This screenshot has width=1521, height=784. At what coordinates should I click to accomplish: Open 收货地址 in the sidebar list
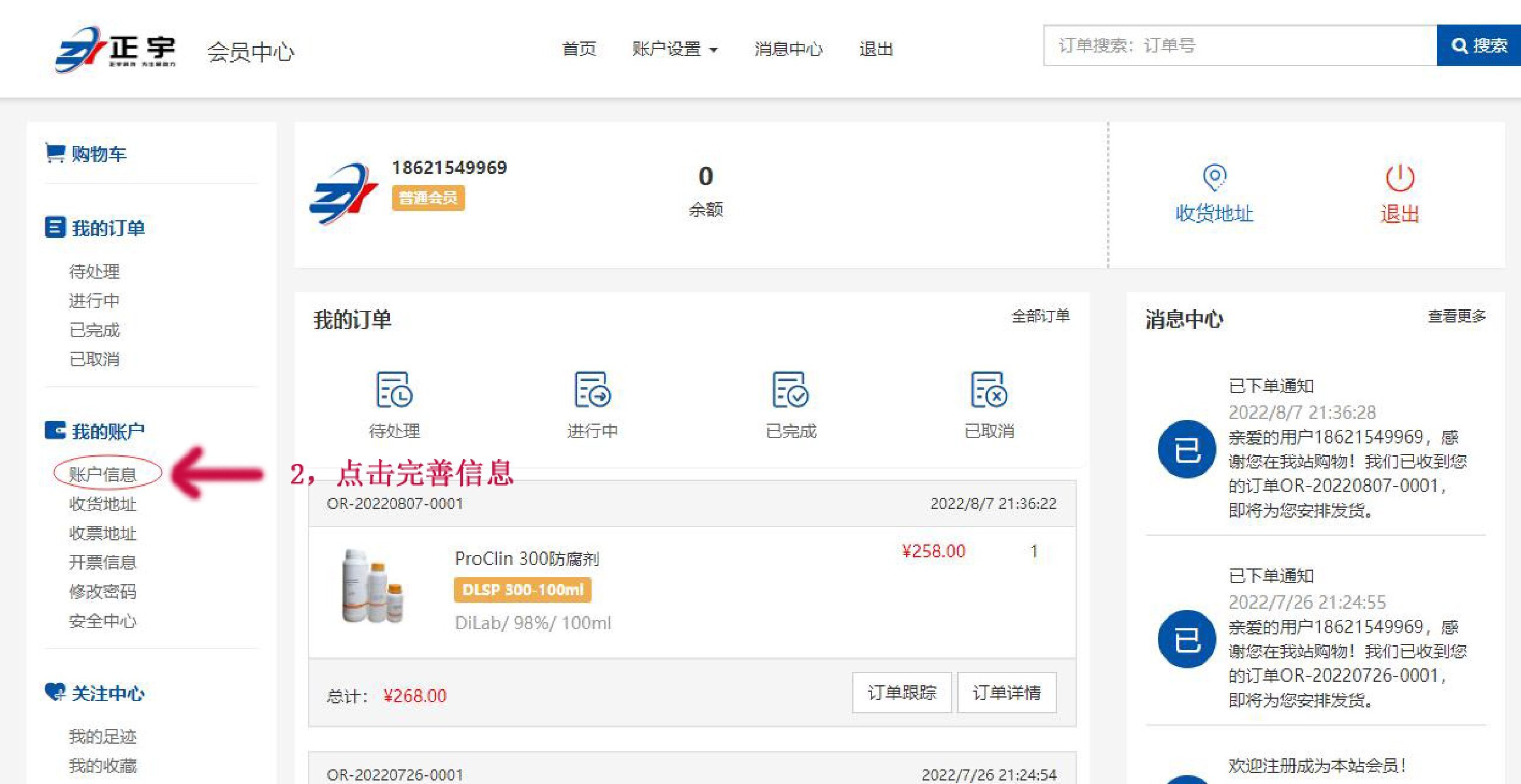tap(103, 504)
